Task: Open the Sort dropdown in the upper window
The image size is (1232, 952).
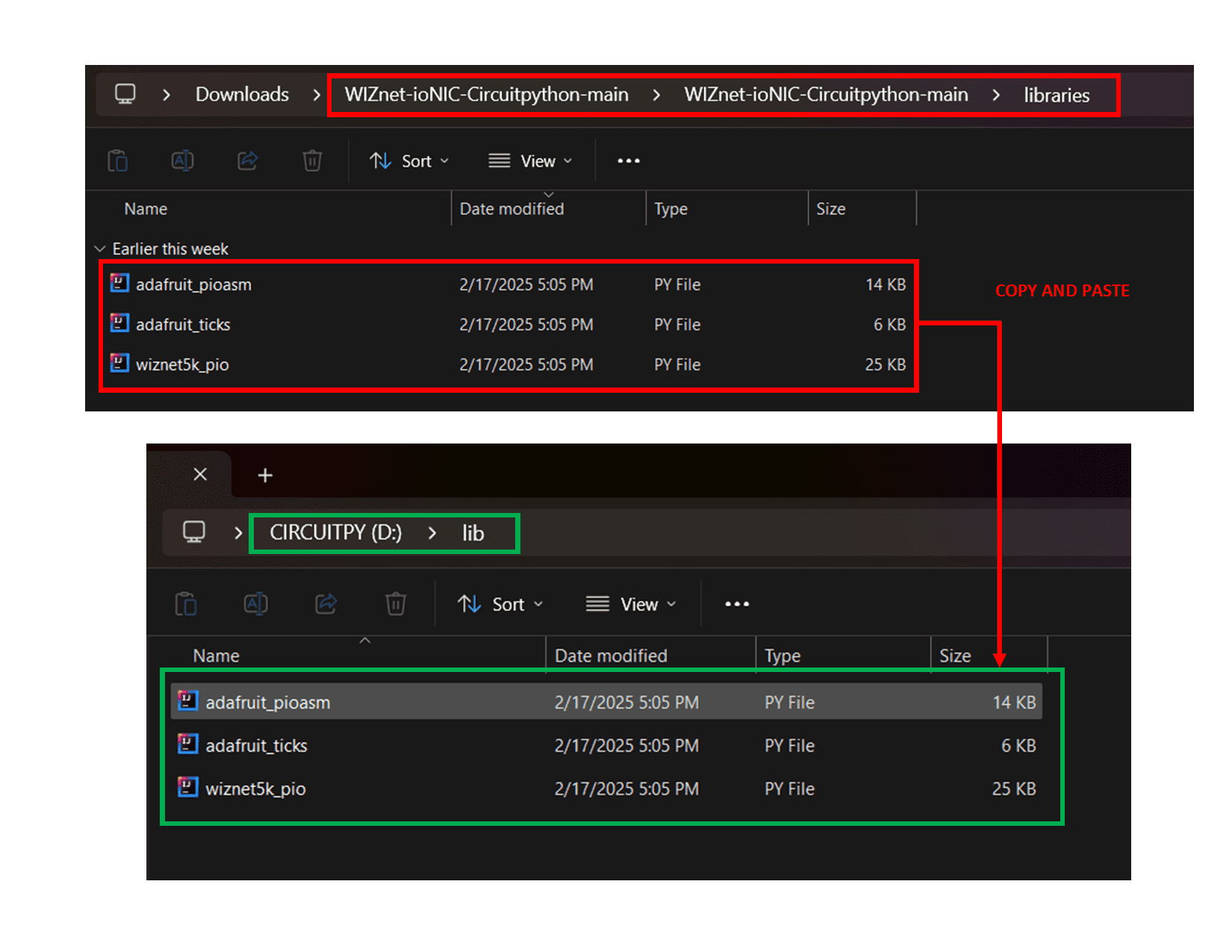Action: coord(409,161)
